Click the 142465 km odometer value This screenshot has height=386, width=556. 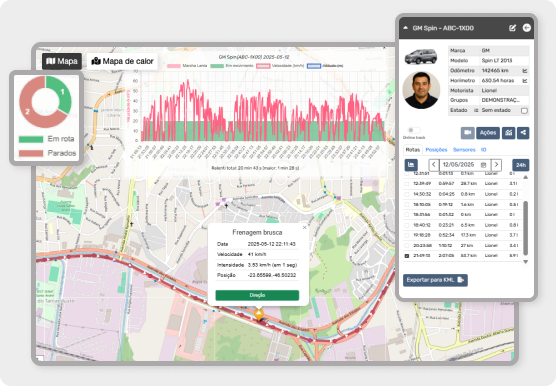496,71
